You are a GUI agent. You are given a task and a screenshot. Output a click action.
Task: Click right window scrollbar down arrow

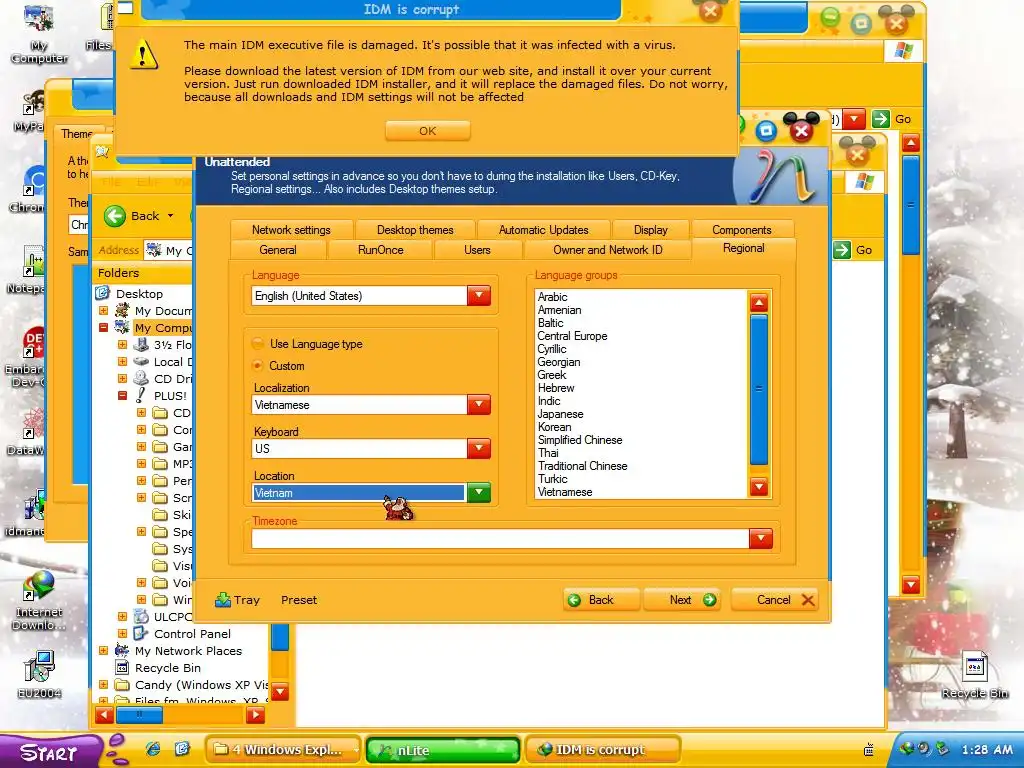point(910,584)
